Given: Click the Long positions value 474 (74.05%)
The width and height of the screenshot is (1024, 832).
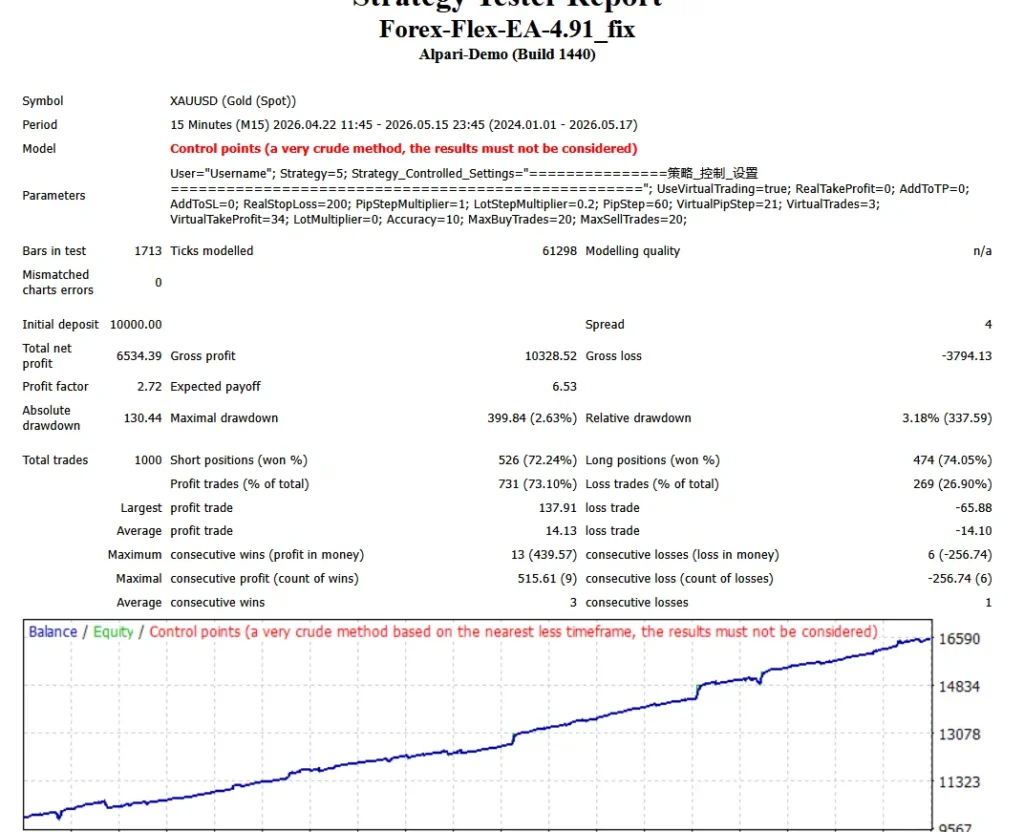Looking at the screenshot, I should click(952, 460).
